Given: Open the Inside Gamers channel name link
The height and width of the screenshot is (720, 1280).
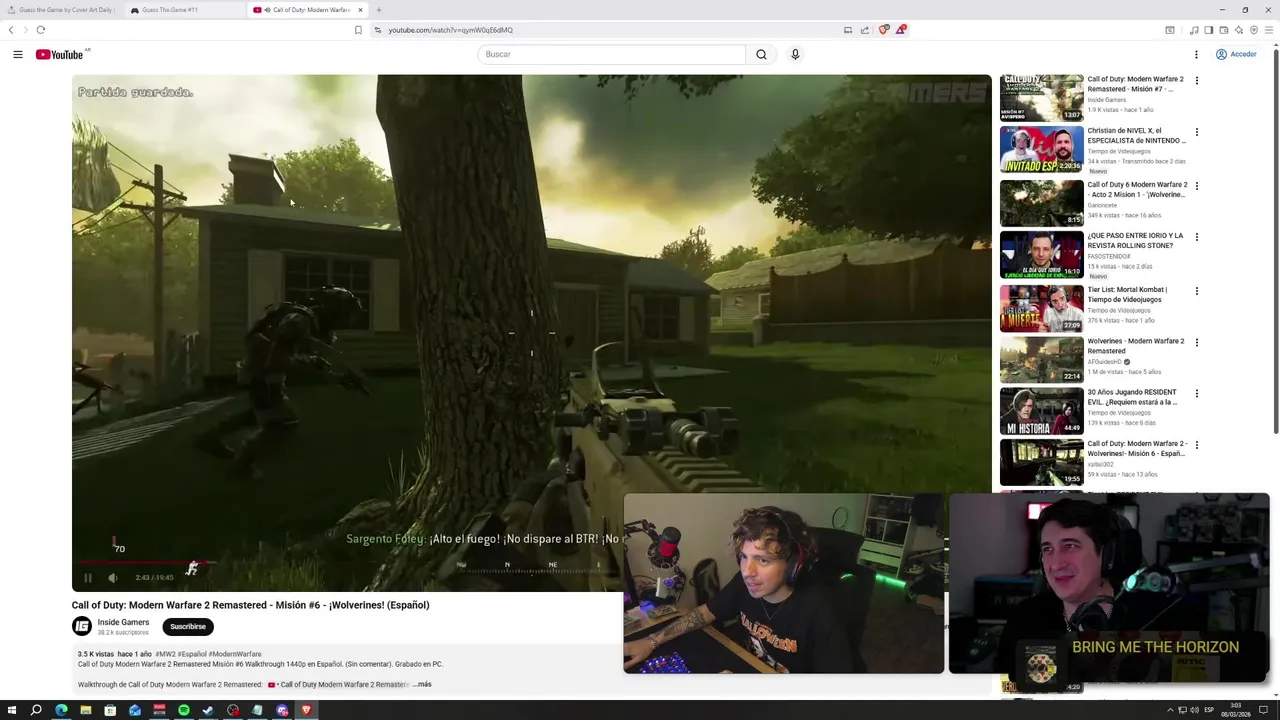Looking at the screenshot, I should [x=123, y=622].
